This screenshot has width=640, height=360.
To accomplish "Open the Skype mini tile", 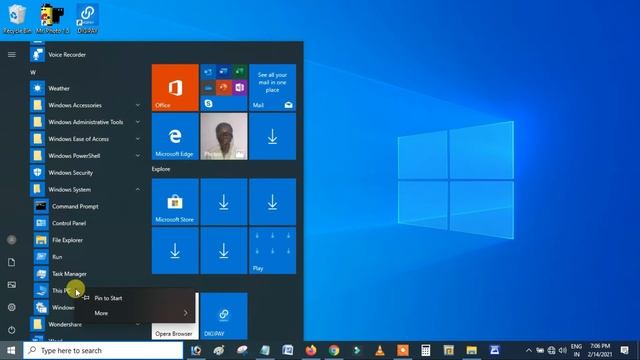I will click(209, 104).
